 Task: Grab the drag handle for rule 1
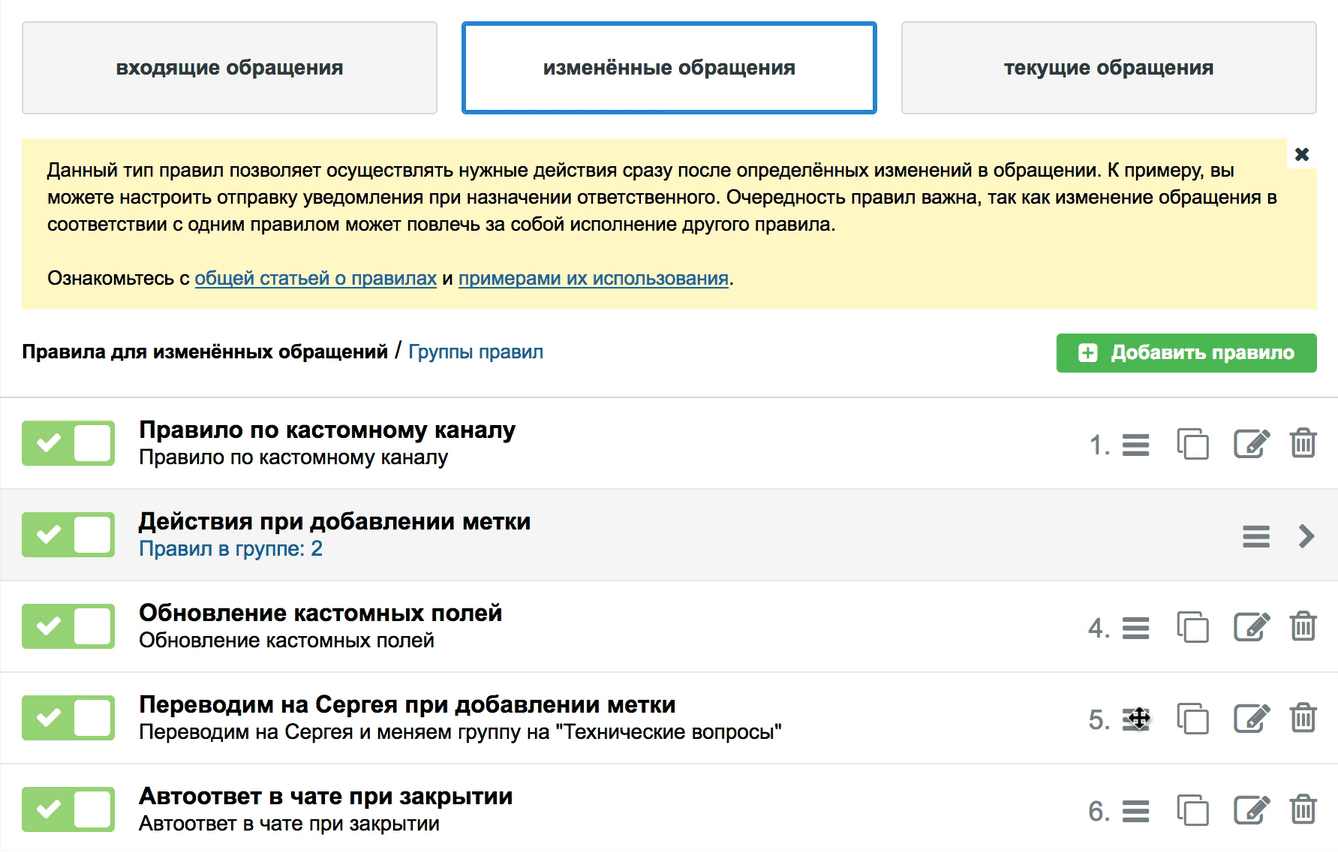click(x=1135, y=445)
